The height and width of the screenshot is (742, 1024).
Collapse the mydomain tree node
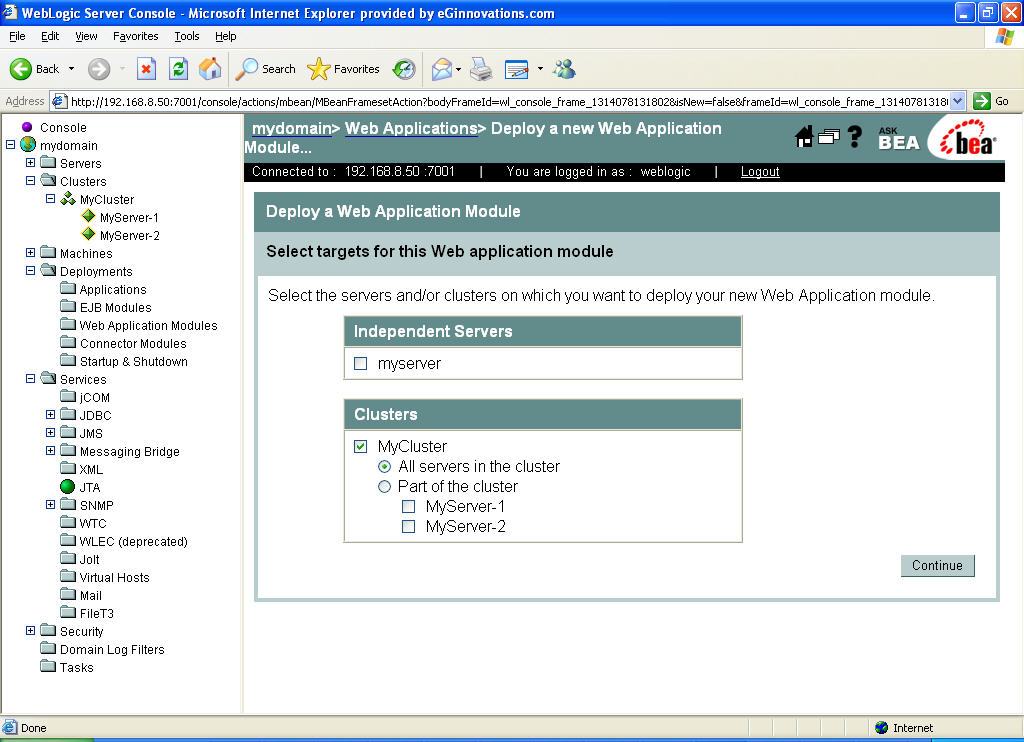[10, 144]
